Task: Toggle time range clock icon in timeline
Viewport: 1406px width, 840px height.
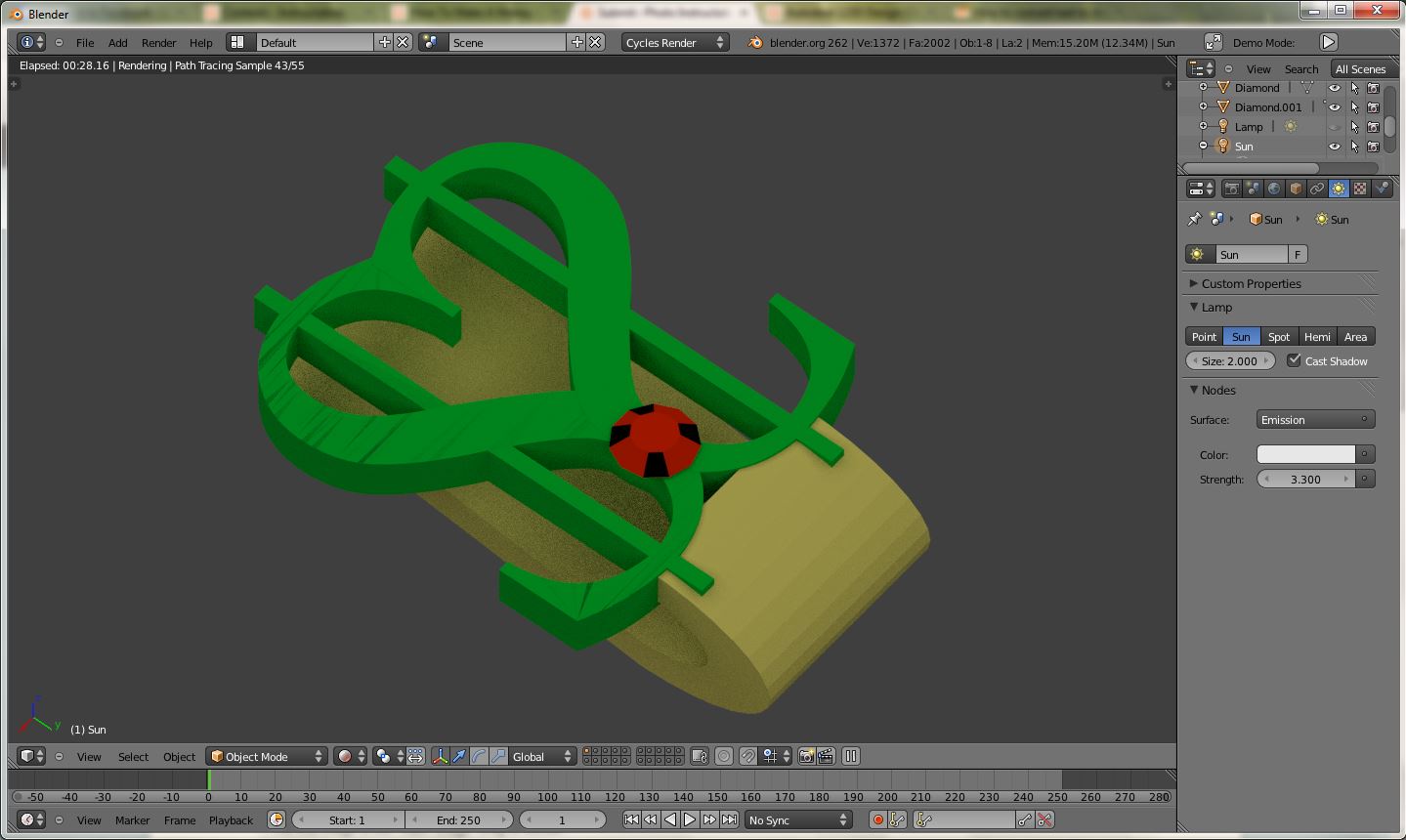Action: [x=277, y=820]
